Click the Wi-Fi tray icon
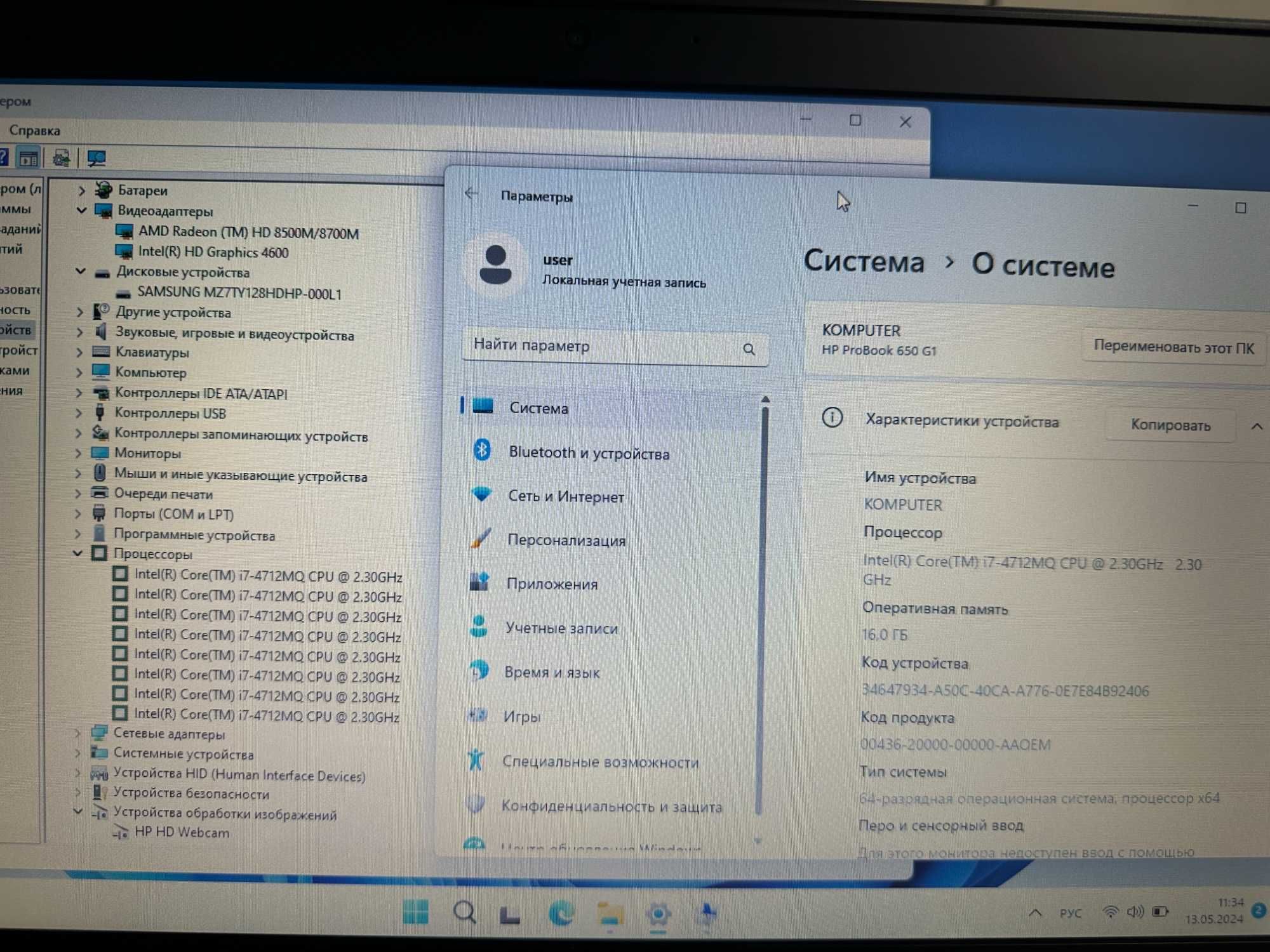The width and height of the screenshot is (1270, 952). pos(1110,912)
